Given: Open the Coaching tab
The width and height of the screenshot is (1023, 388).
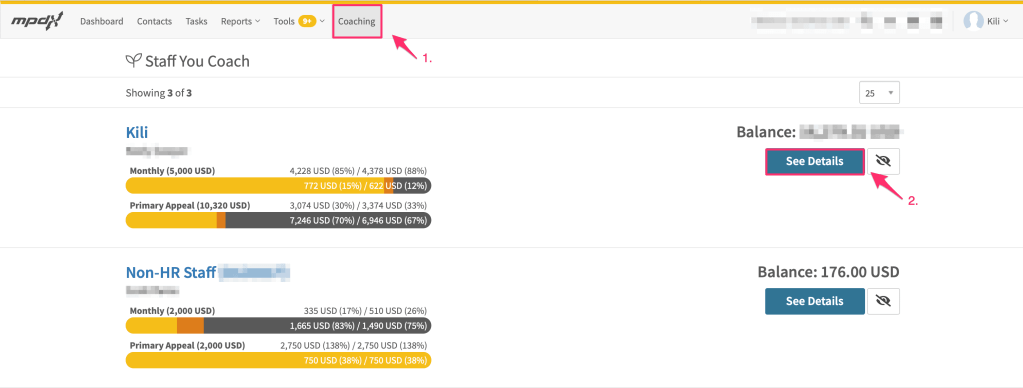Looking at the screenshot, I should click(357, 22).
